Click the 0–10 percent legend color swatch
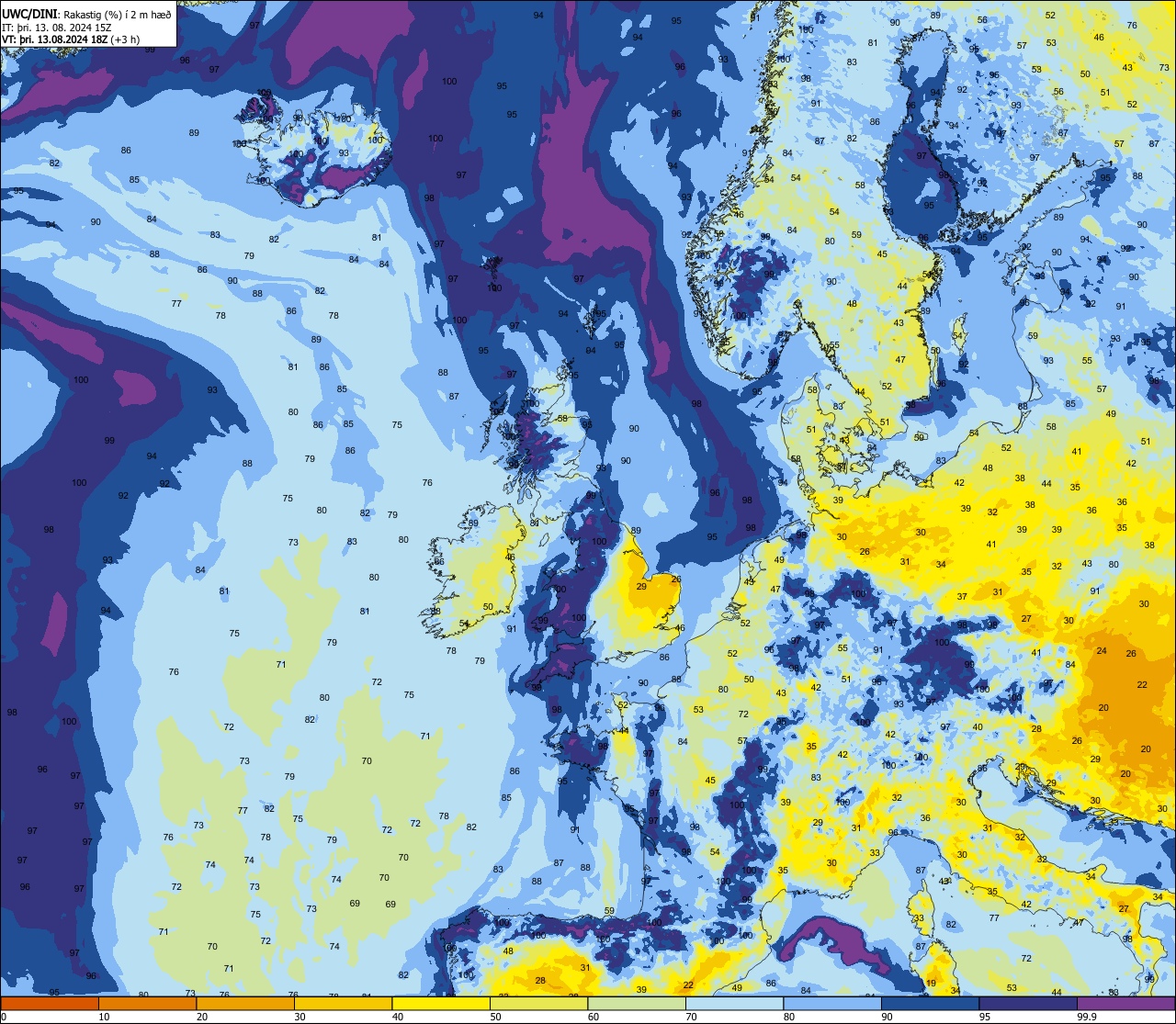1176x1024 pixels. tap(50, 1003)
